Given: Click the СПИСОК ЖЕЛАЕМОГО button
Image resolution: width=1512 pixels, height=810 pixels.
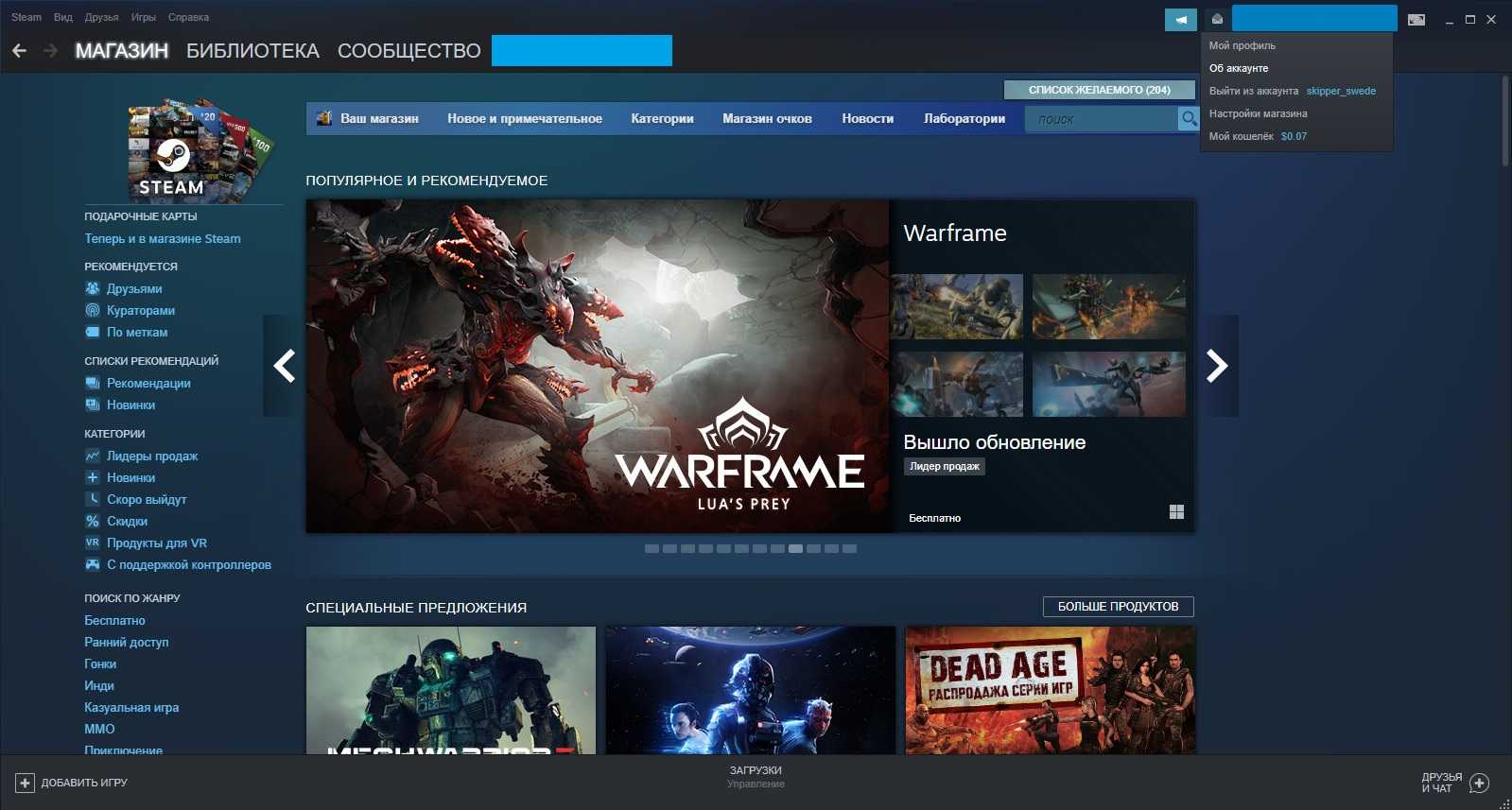Looking at the screenshot, I should tap(1099, 90).
